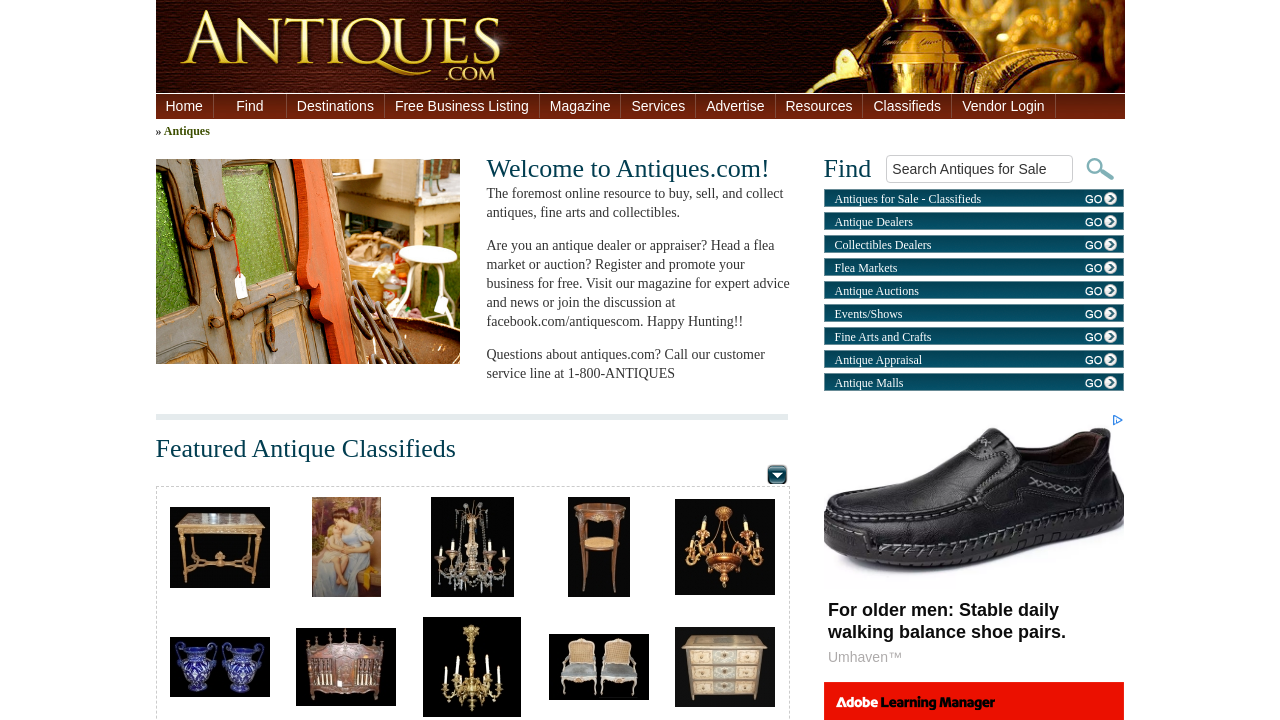Click the Antiques breadcrumb link
The image size is (1280, 720).
click(x=187, y=131)
